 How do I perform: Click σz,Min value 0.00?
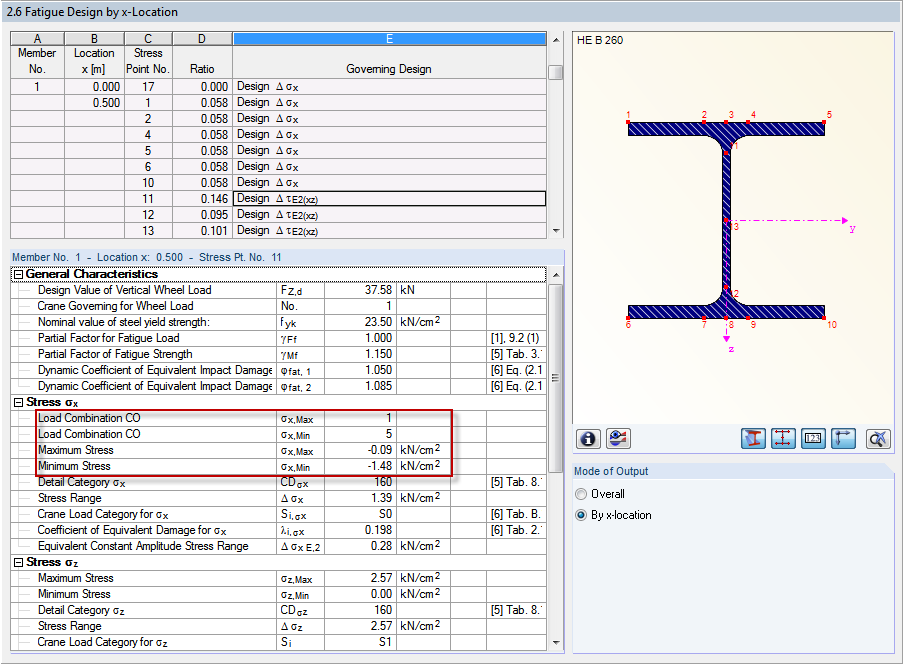(x=360, y=595)
